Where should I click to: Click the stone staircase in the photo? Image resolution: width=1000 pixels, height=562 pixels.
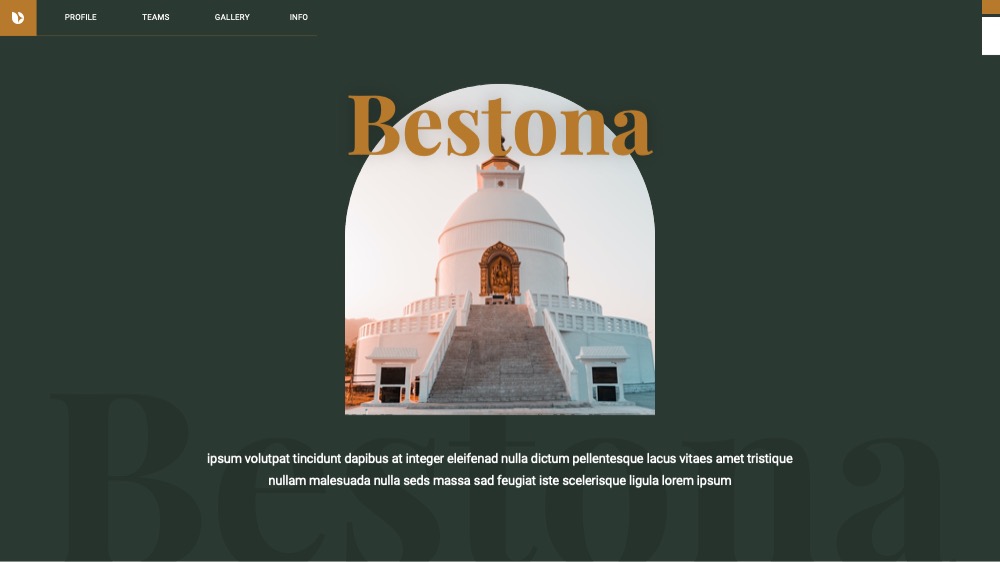pos(499,354)
